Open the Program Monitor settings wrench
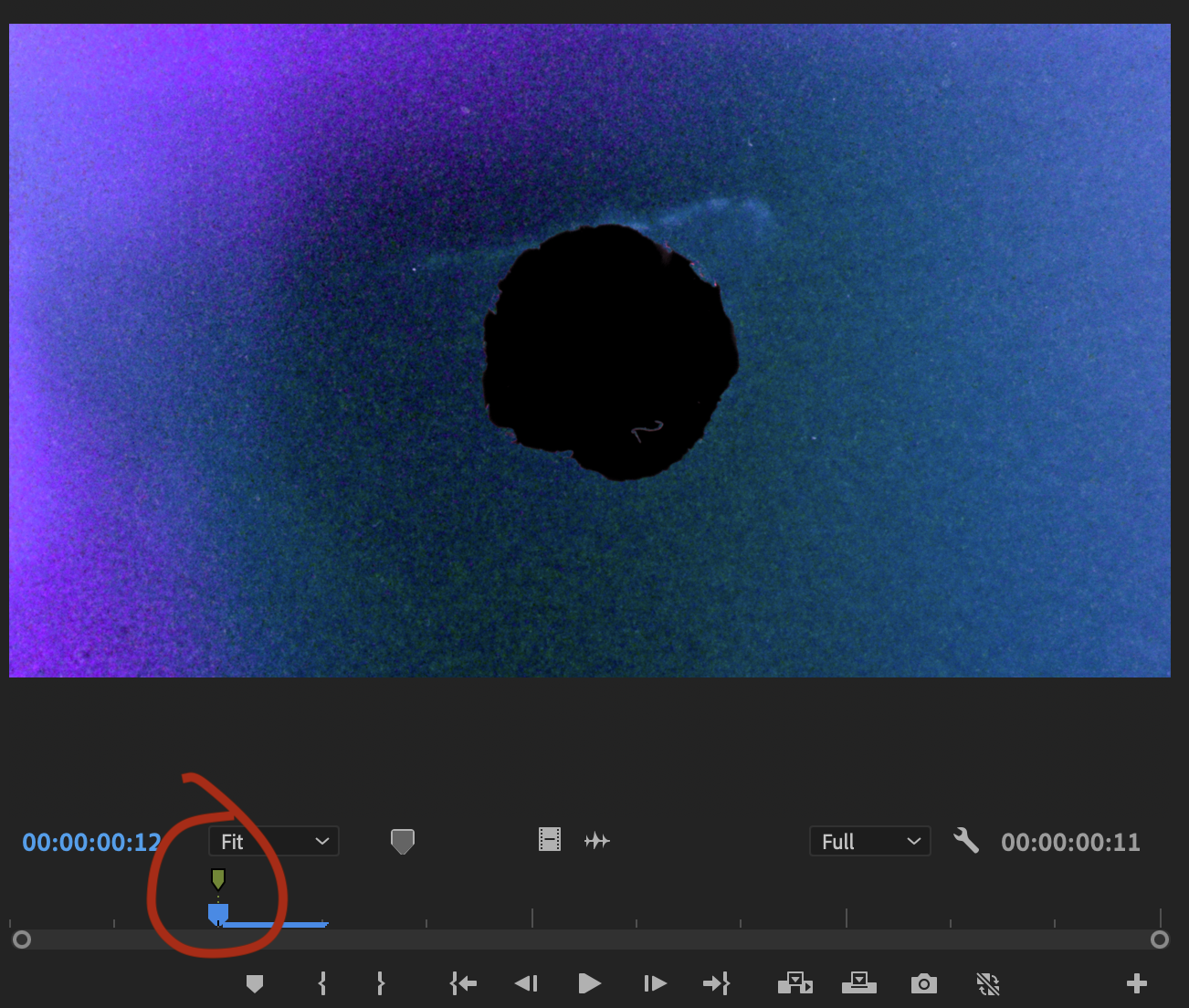 (x=966, y=841)
